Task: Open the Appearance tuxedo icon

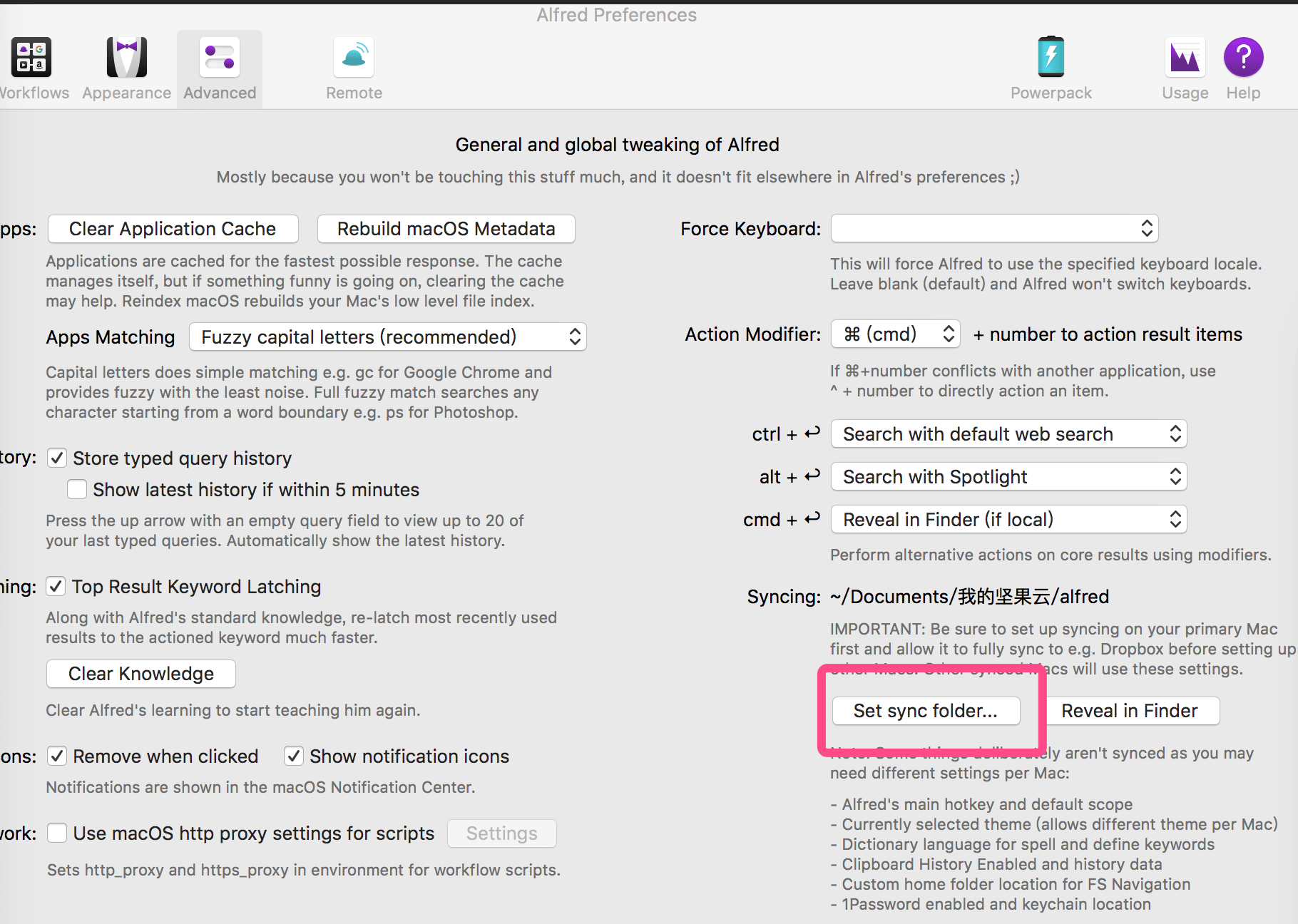Action: pos(127,57)
